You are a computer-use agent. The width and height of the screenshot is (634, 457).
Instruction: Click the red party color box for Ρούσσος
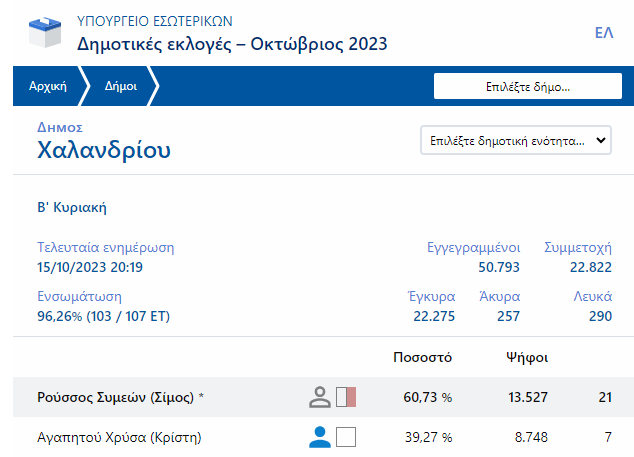pyautogui.click(x=346, y=397)
